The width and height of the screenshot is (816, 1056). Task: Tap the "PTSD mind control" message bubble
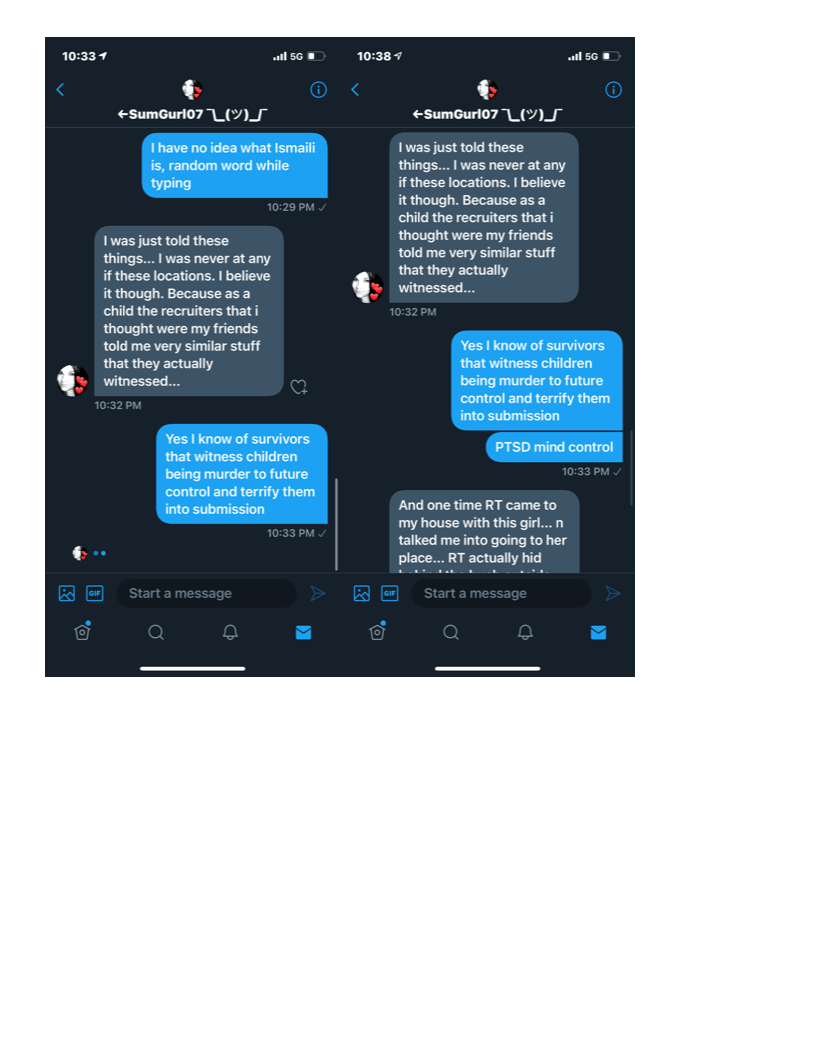point(554,447)
